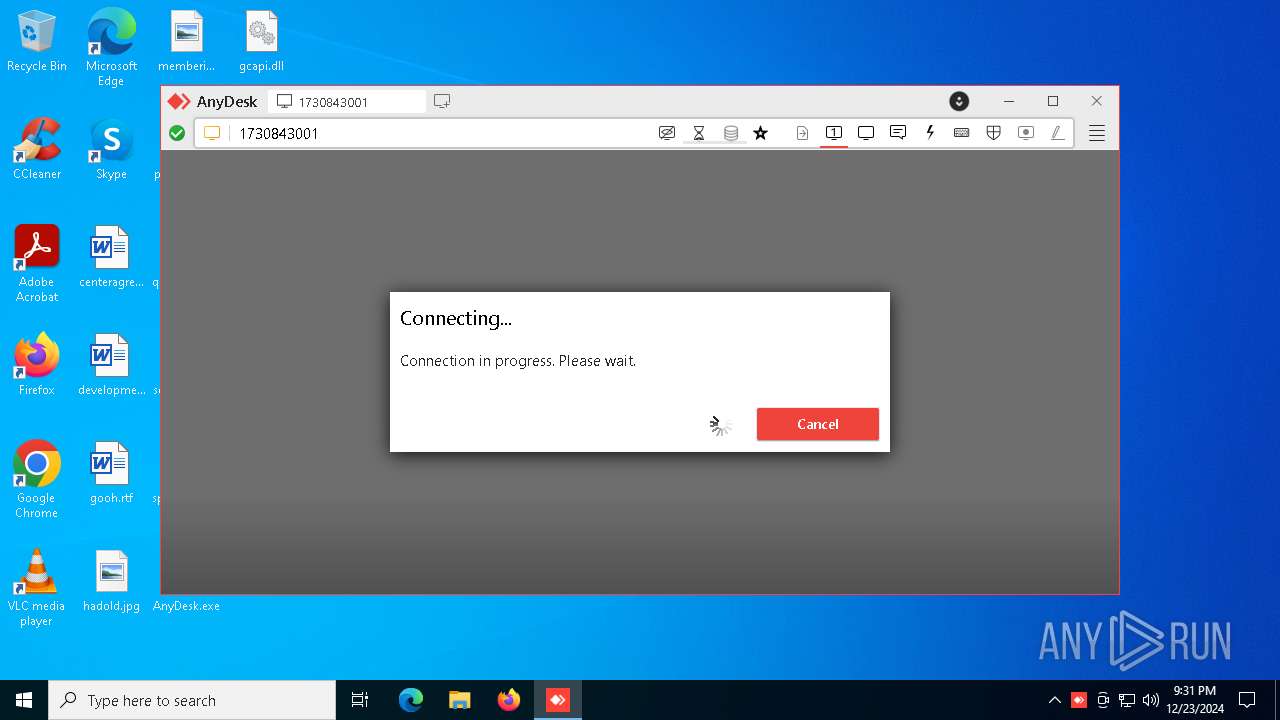
Task: Select the gcapi.dll file on desktop
Action: pos(261,41)
